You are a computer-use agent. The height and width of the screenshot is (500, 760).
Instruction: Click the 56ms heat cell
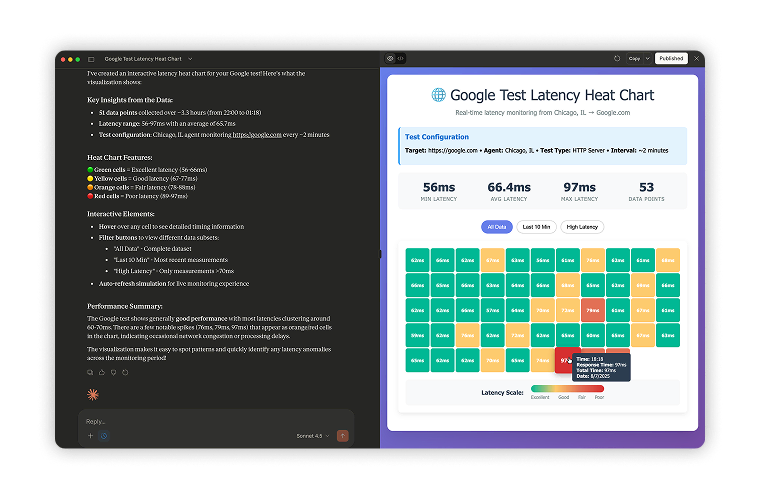[542, 260]
